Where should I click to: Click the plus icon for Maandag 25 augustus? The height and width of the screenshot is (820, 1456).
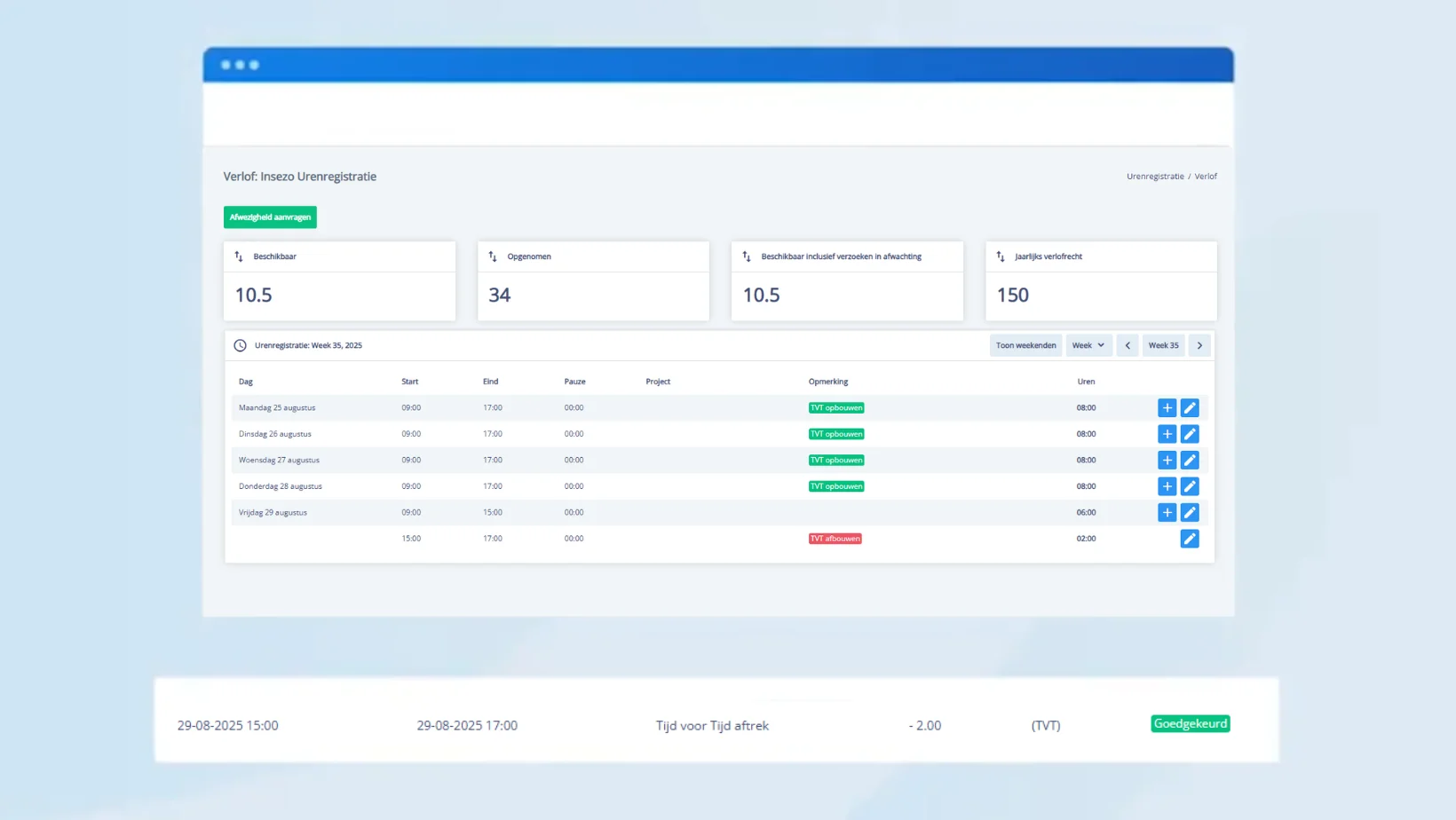(x=1167, y=408)
